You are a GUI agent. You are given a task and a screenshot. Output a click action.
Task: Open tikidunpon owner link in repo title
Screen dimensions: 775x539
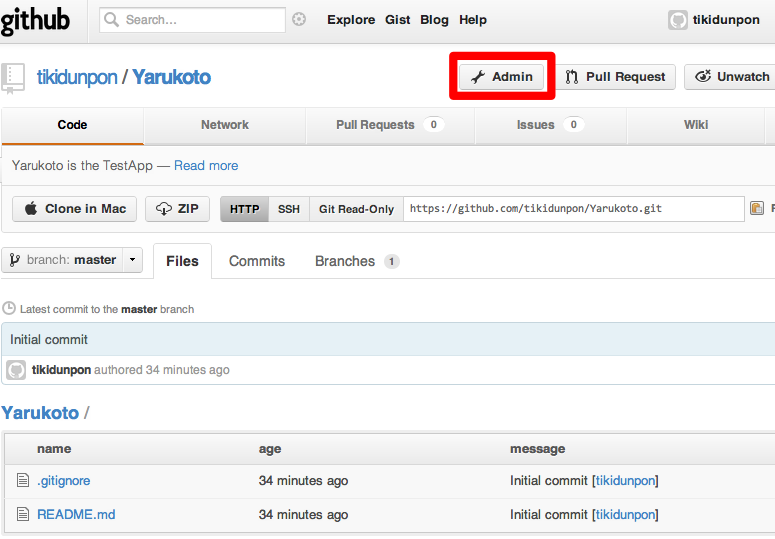click(x=77, y=77)
